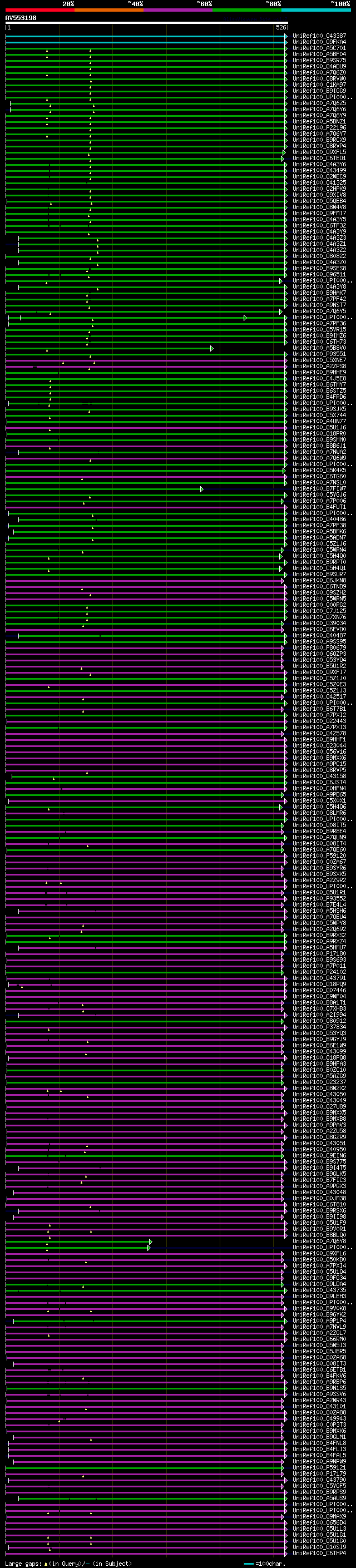Select the UniRef100_Q9XFL5 label
356x1568 pixels.
(319, 152)
